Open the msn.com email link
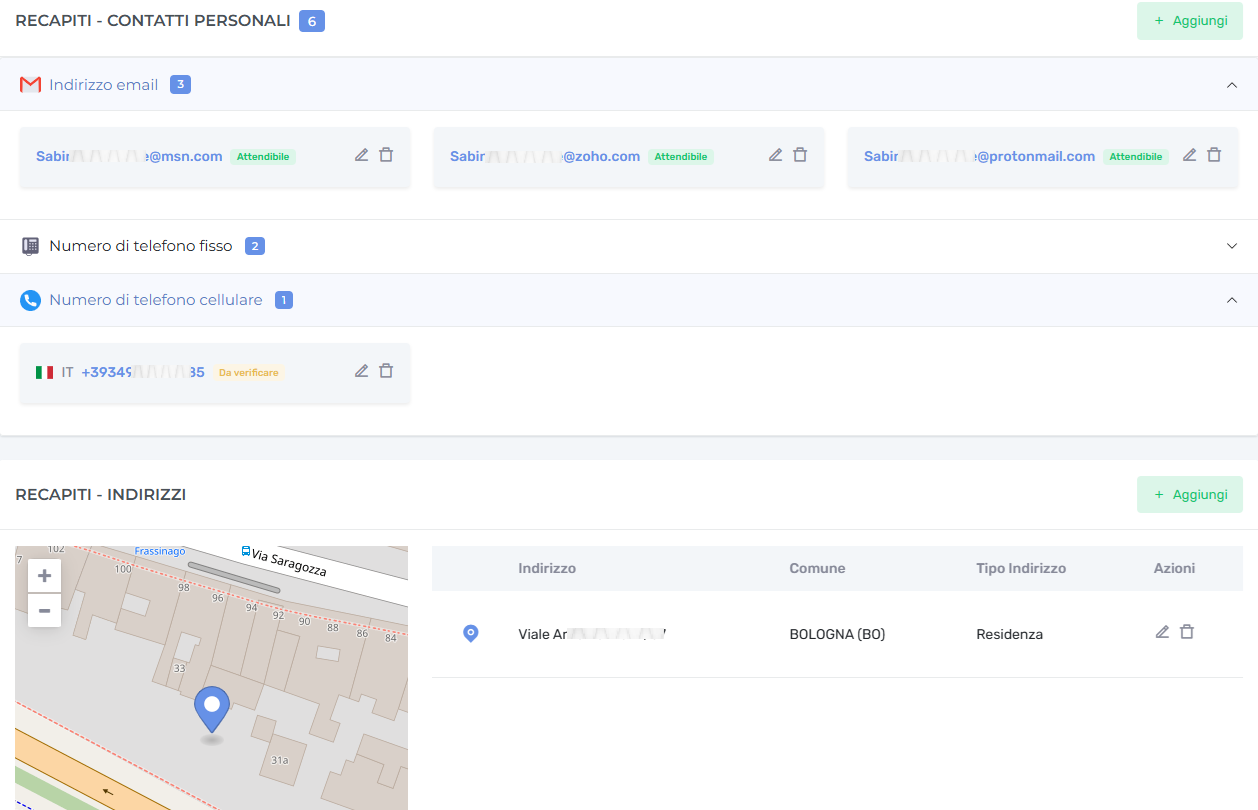The height and width of the screenshot is (810, 1258). pos(129,156)
